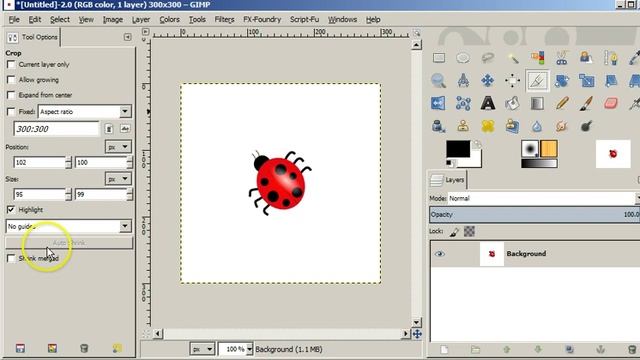Screen dimensions: 640x360
Task: Select the Bucket Fill tool
Action: click(x=513, y=103)
